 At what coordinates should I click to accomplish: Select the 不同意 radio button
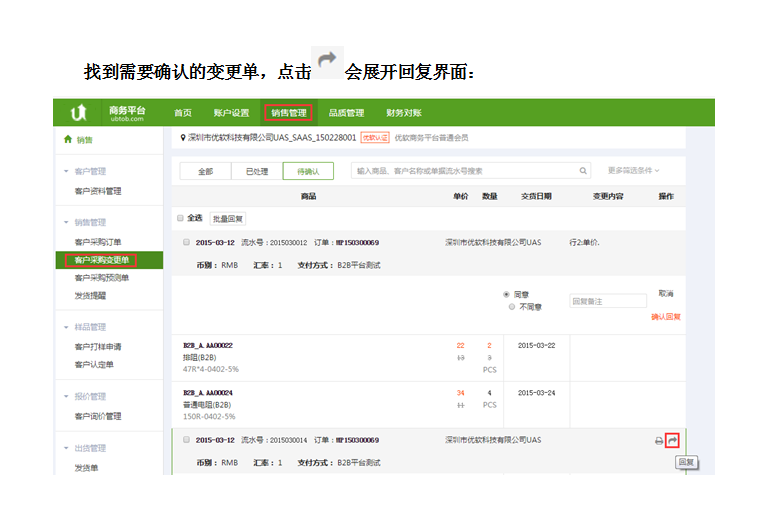[506, 307]
